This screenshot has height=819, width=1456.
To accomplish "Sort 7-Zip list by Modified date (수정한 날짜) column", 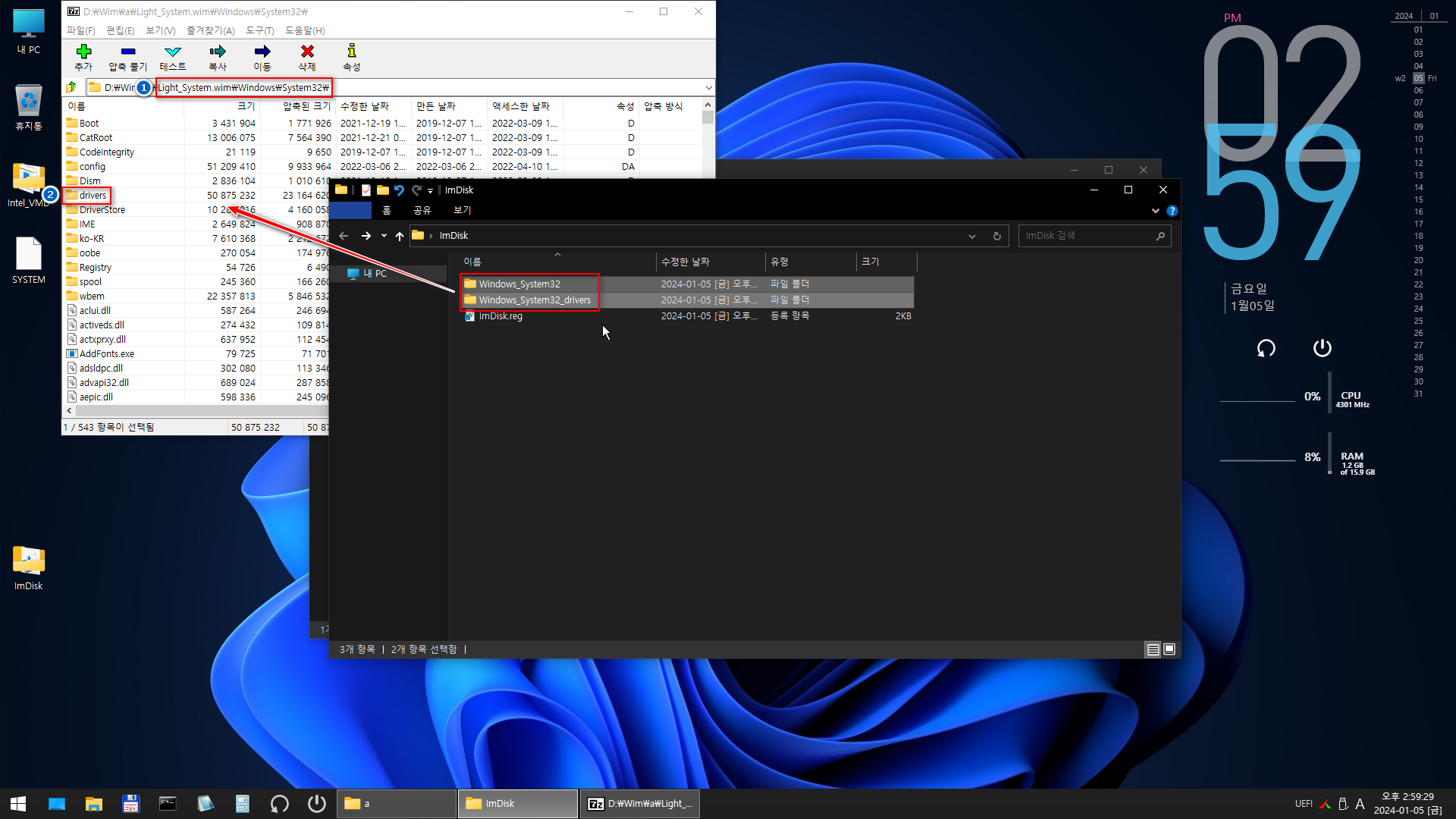I will [373, 106].
